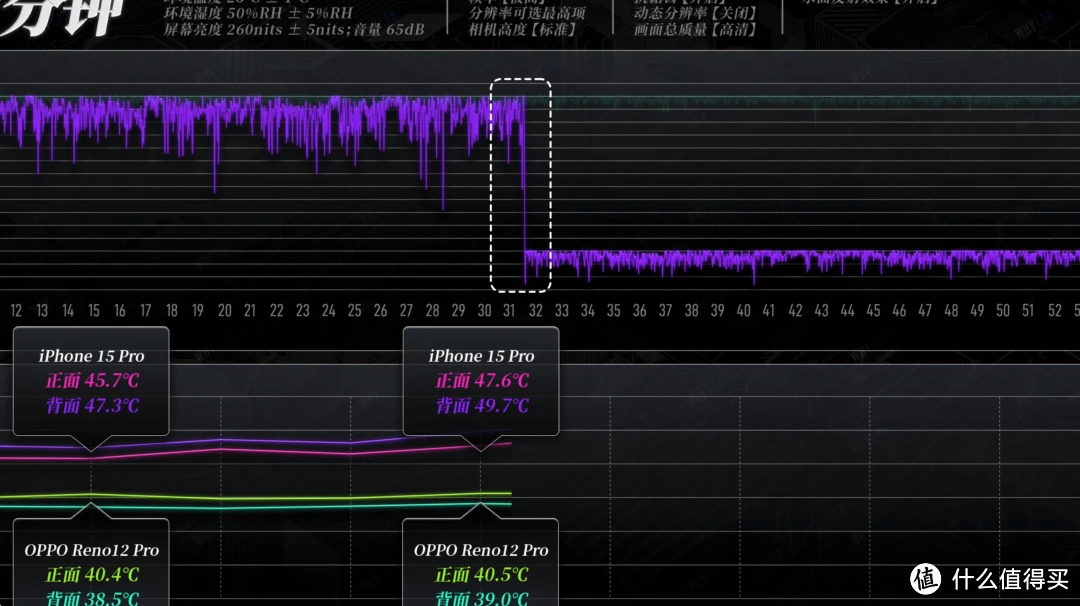Select minute 32 on the time axis

536,311
